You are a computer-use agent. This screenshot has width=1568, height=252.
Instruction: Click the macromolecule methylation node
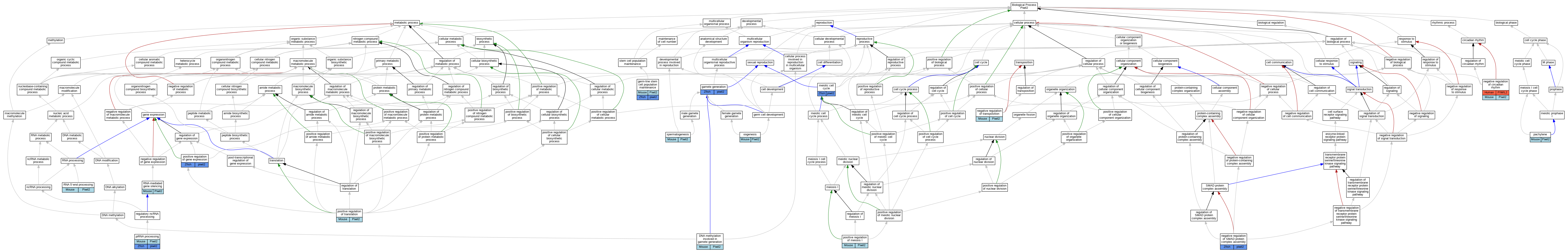pyautogui.click(x=15, y=114)
